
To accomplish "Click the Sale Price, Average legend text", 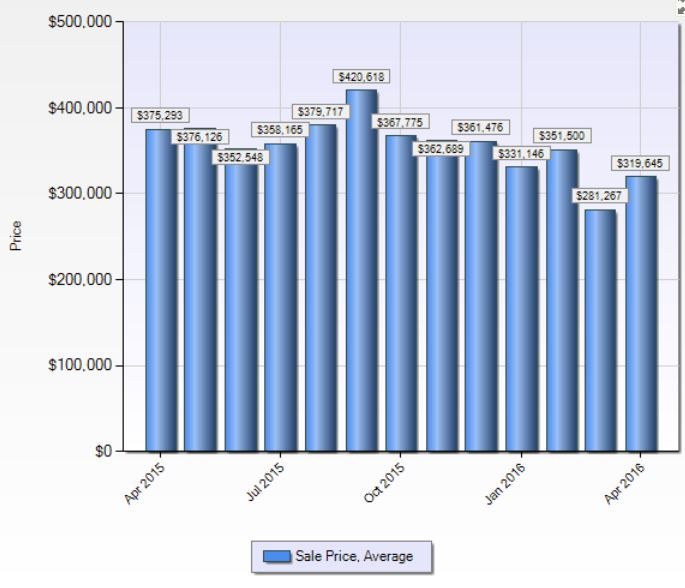I will click(354, 556).
